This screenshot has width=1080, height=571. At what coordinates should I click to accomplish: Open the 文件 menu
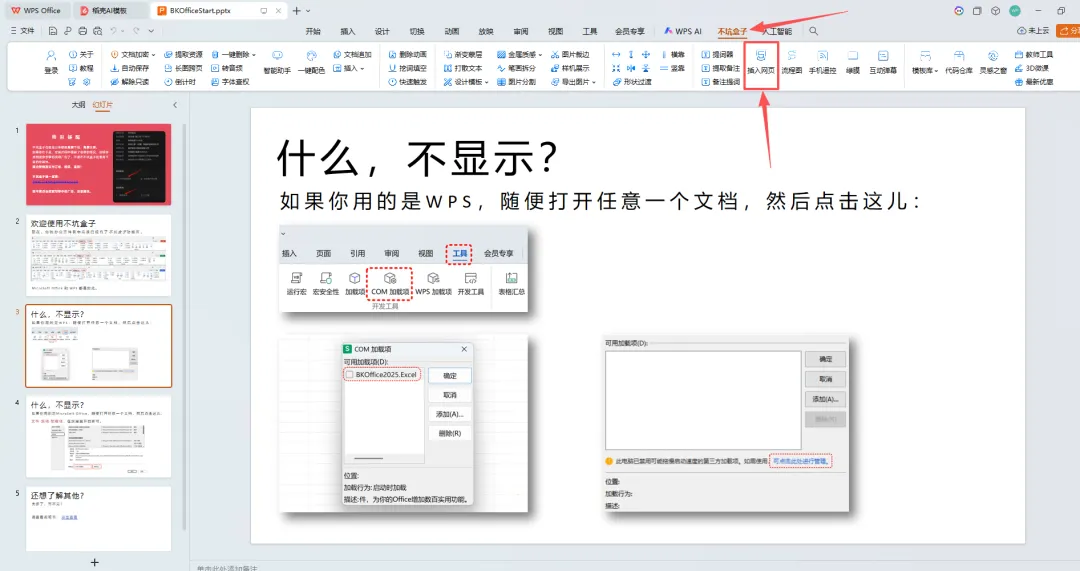point(22,31)
